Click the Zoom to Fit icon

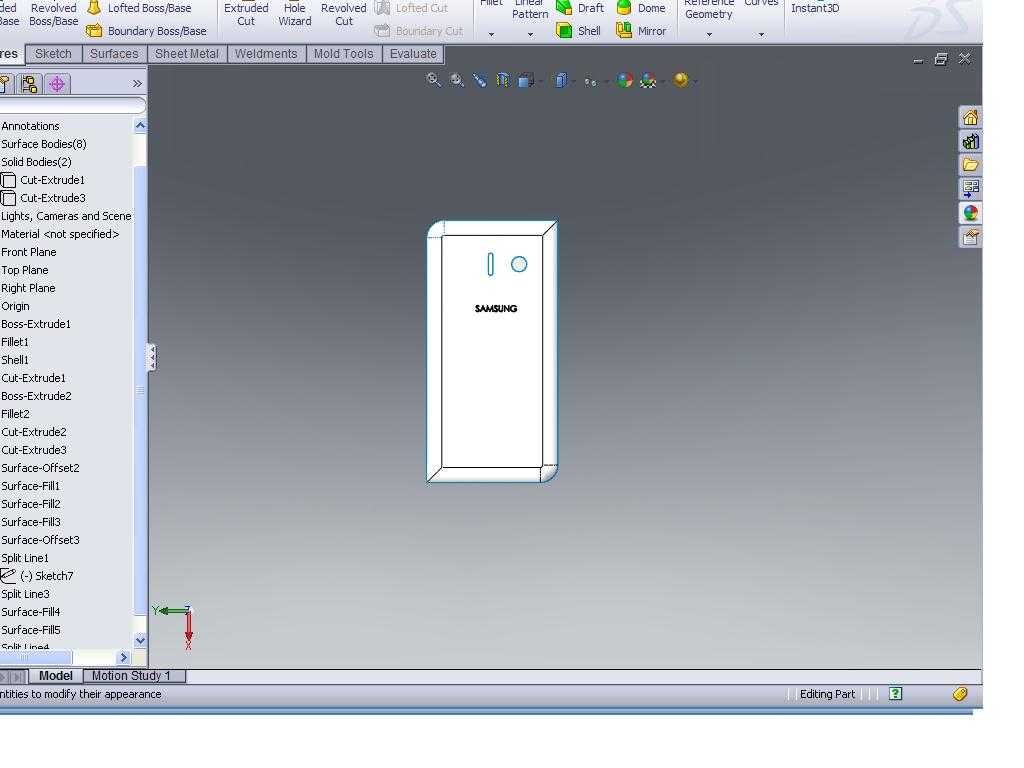pyautogui.click(x=434, y=80)
